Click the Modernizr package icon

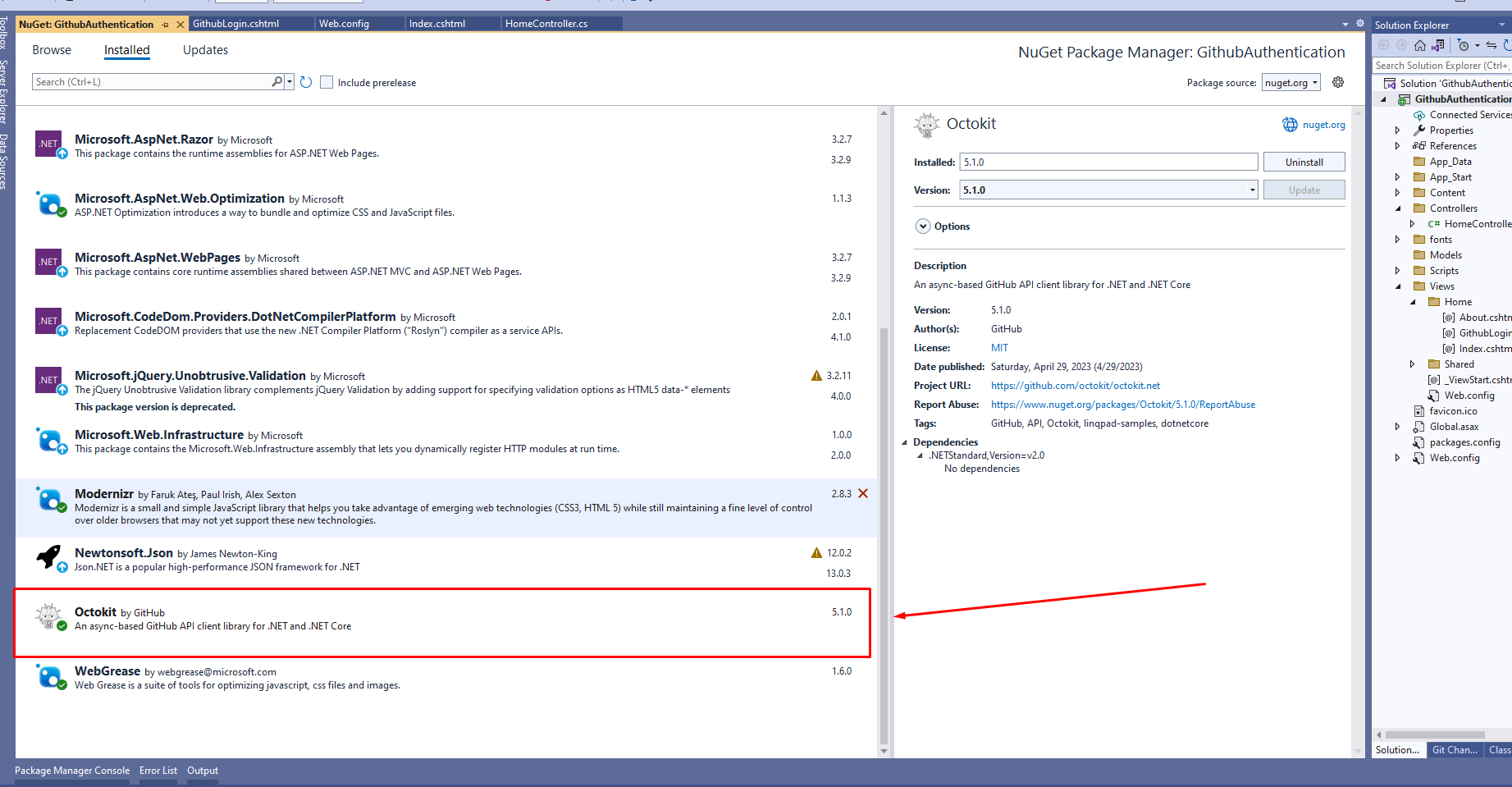[49, 498]
